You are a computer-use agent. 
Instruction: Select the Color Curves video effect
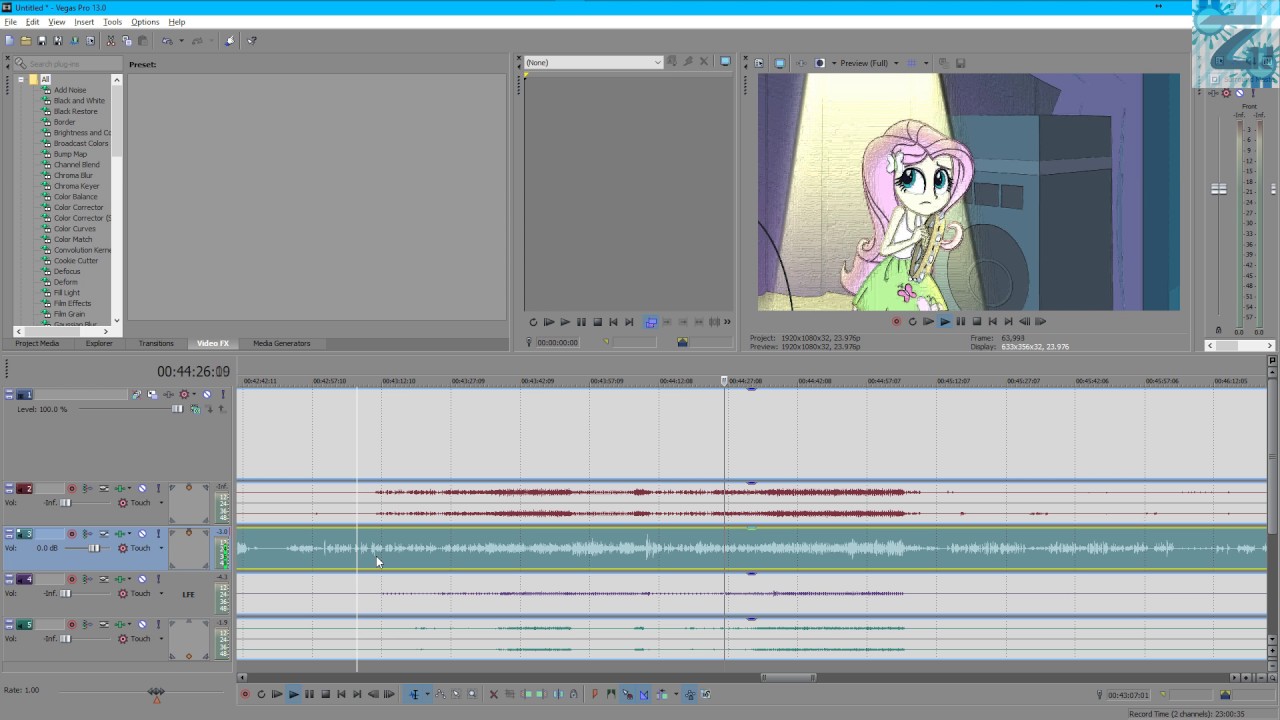coord(75,229)
